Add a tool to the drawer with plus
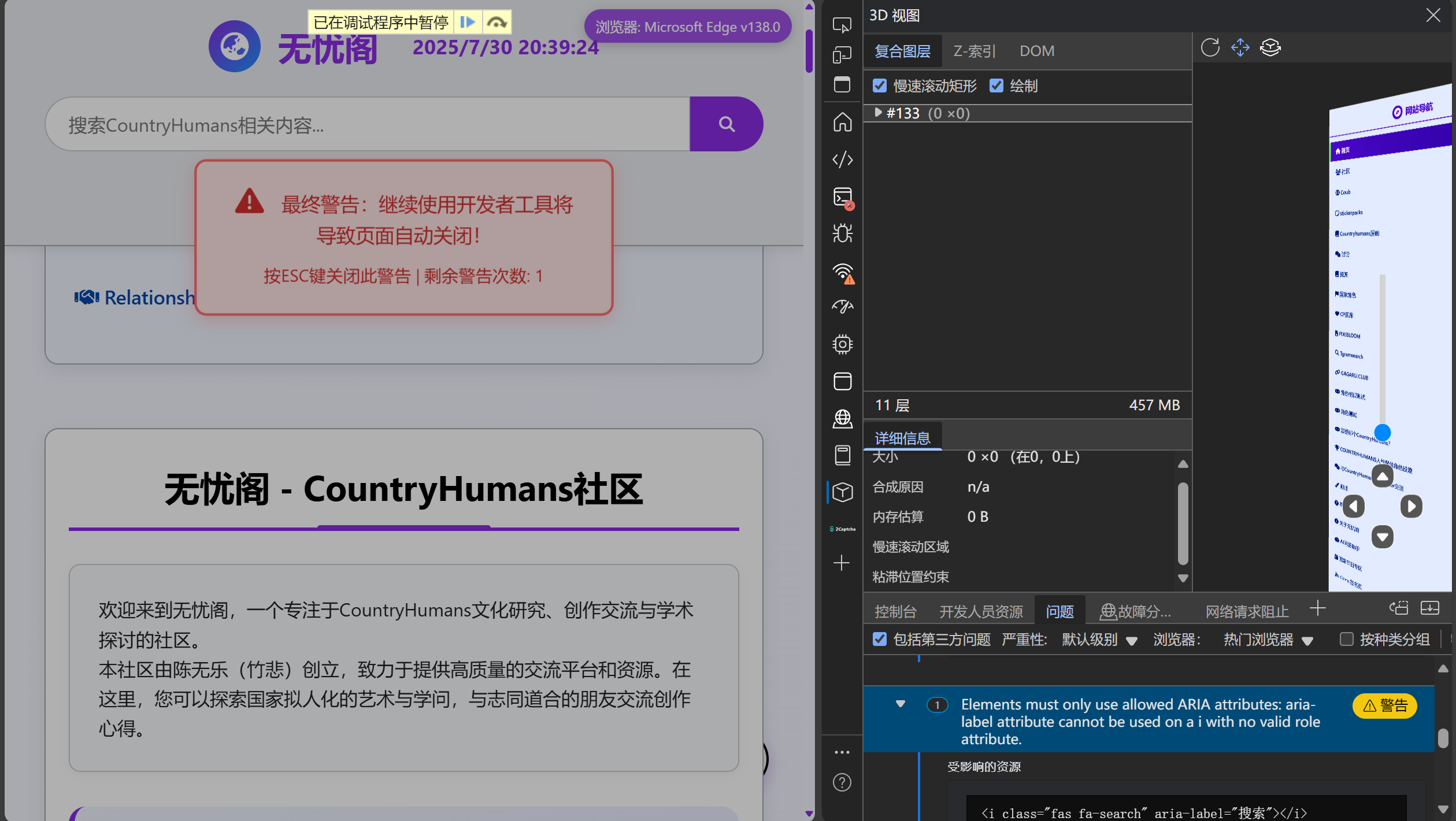Screen dimensions: 1456x821 [1318, 608]
